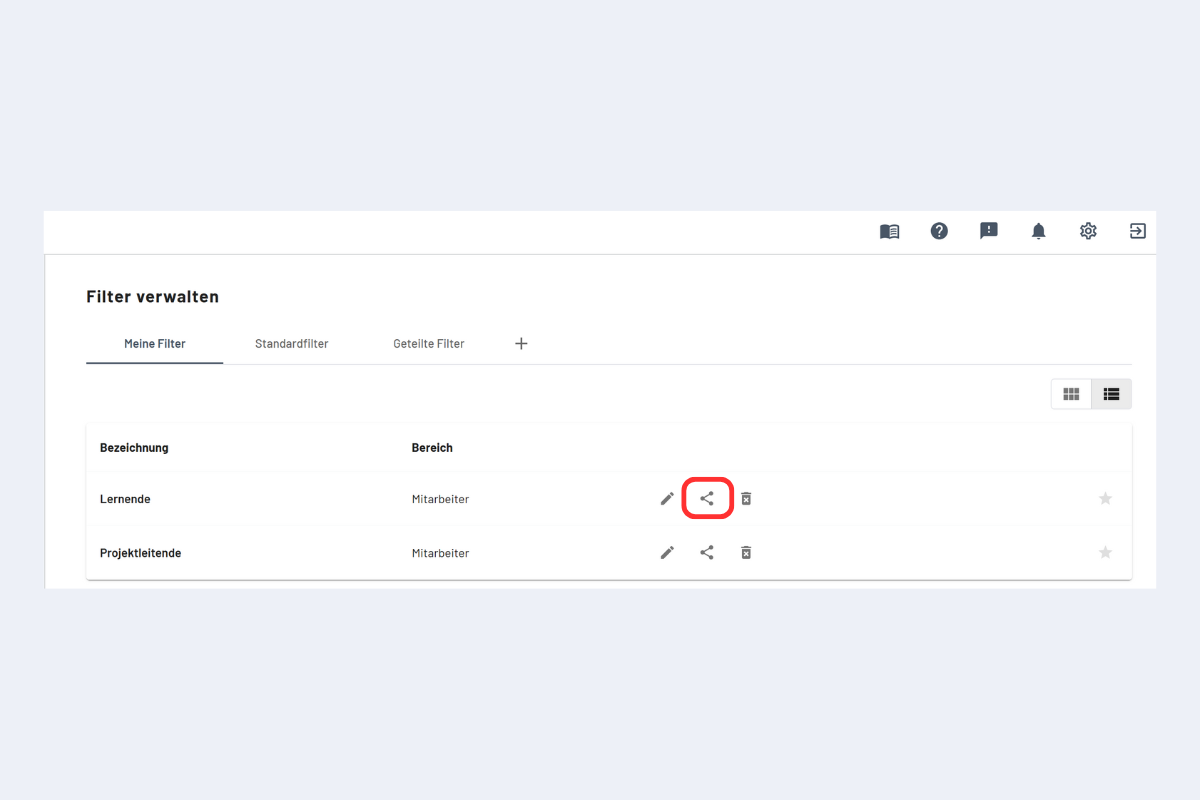Delete the Projektleitende filter
Screen dimensions: 1200x800
746,552
